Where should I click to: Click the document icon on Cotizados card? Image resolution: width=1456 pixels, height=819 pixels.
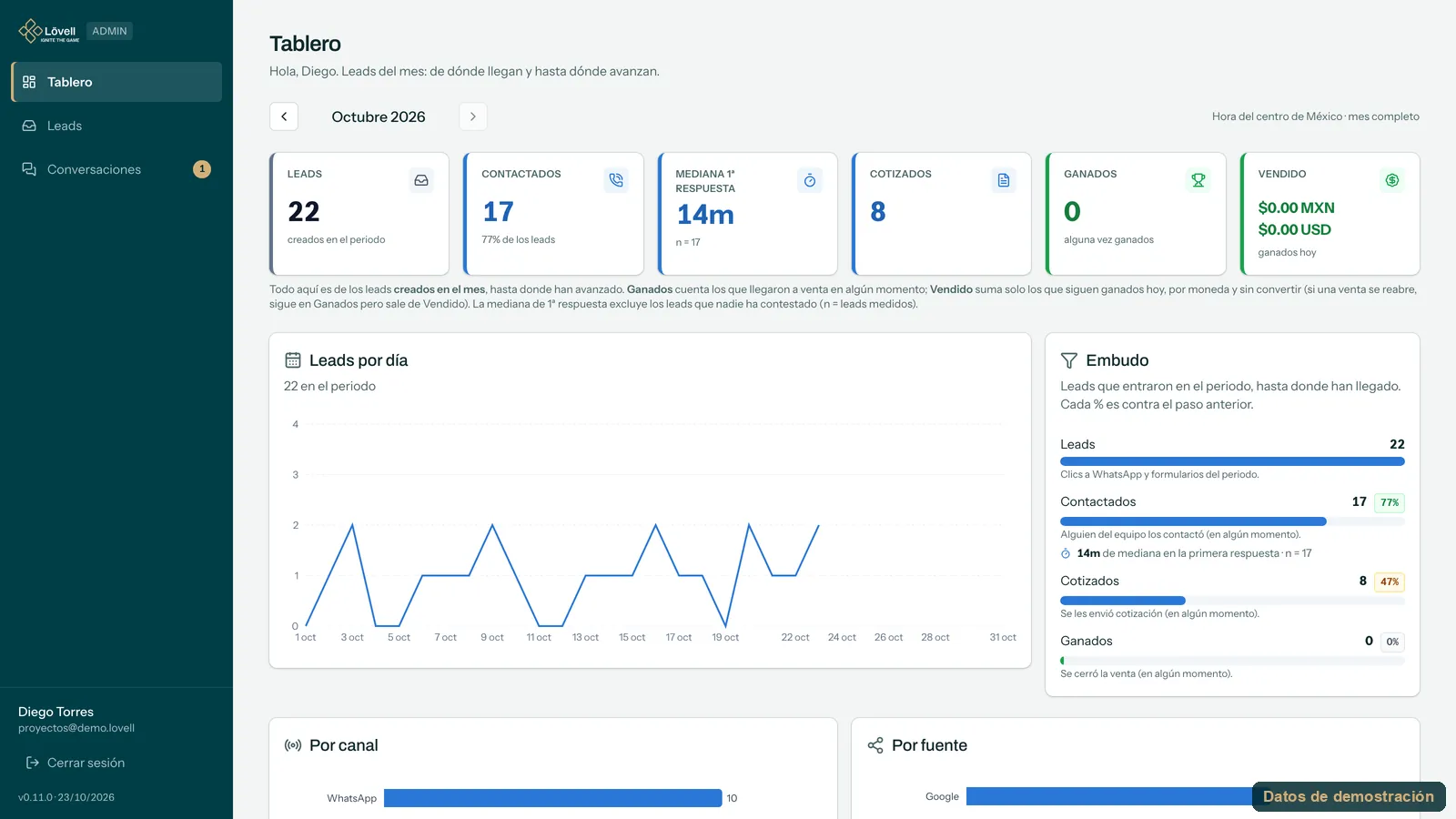point(1004,180)
